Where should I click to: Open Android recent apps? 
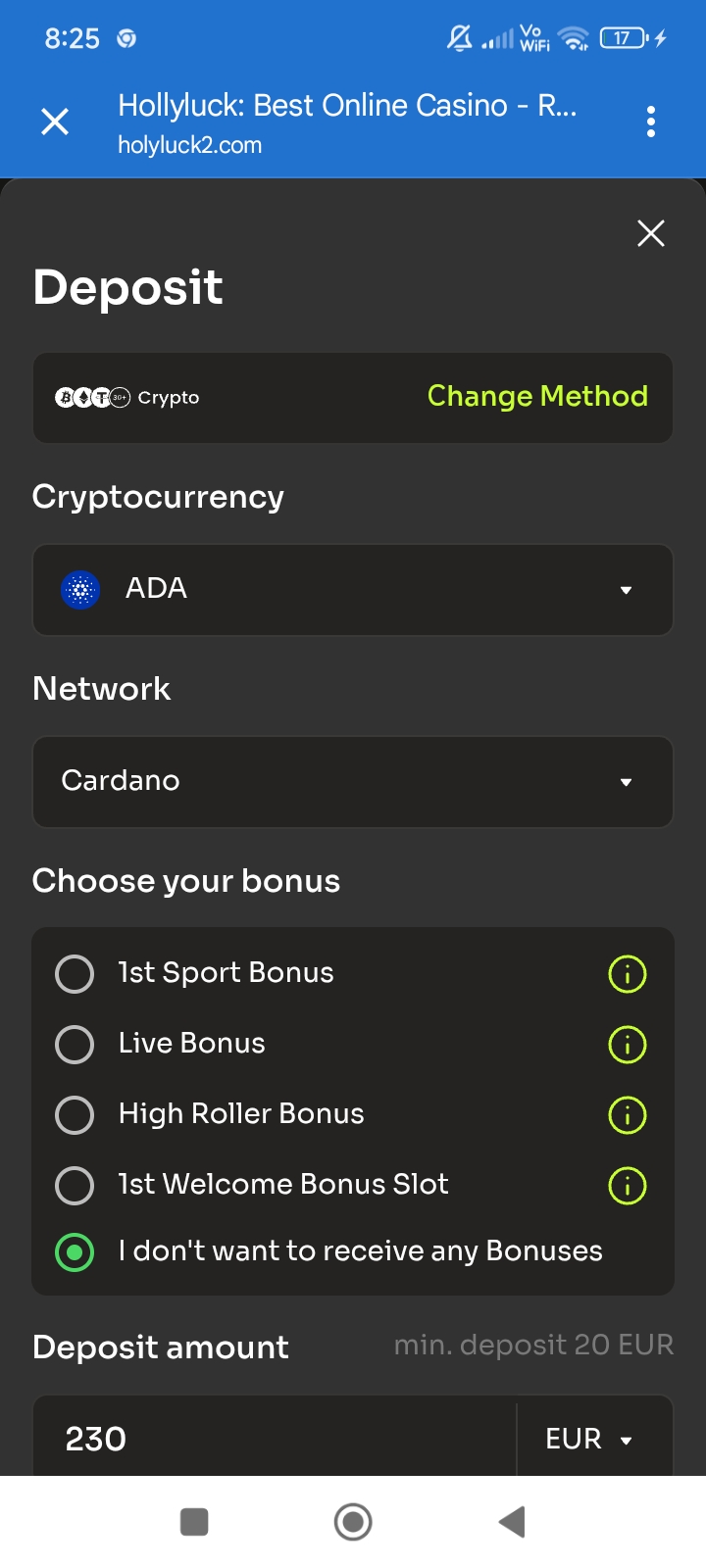coord(194,1522)
